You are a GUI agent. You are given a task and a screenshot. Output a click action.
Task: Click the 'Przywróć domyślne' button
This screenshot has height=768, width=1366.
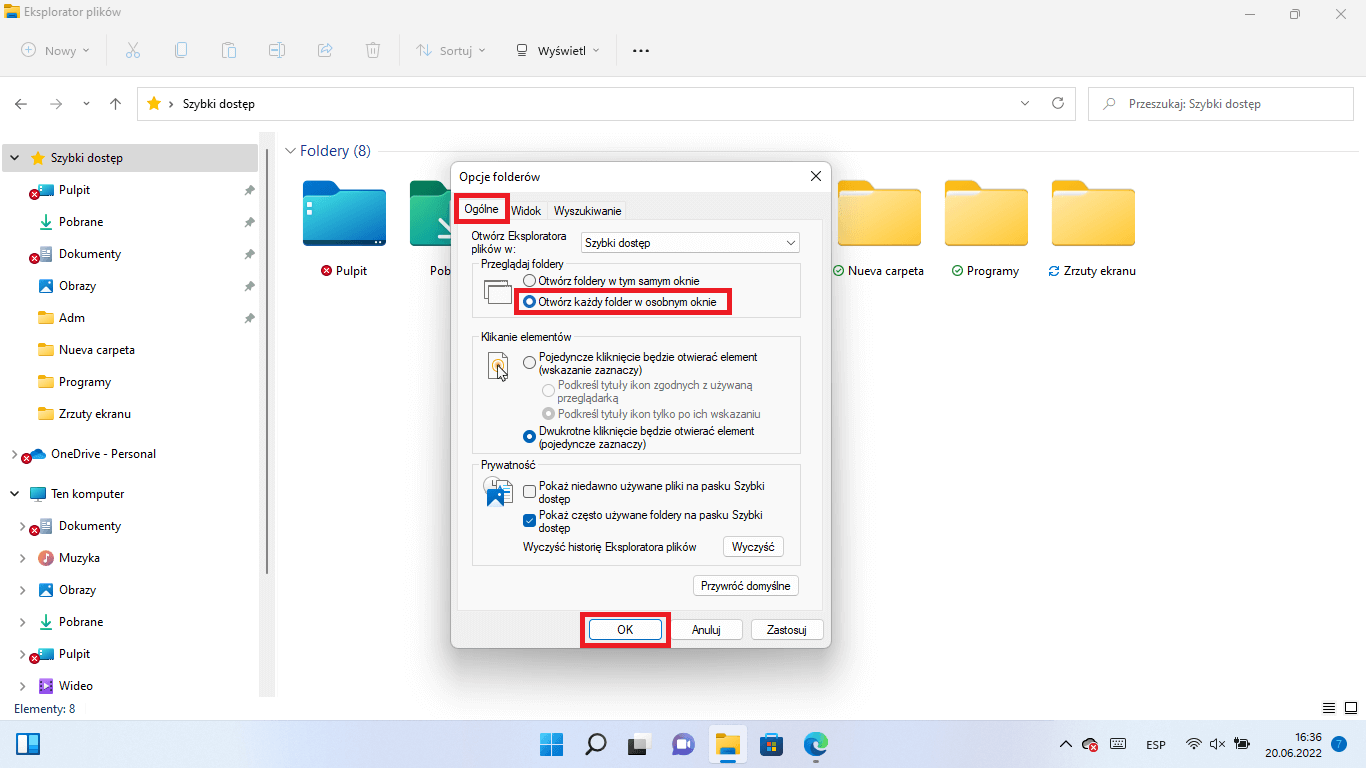(x=746, y=586)
